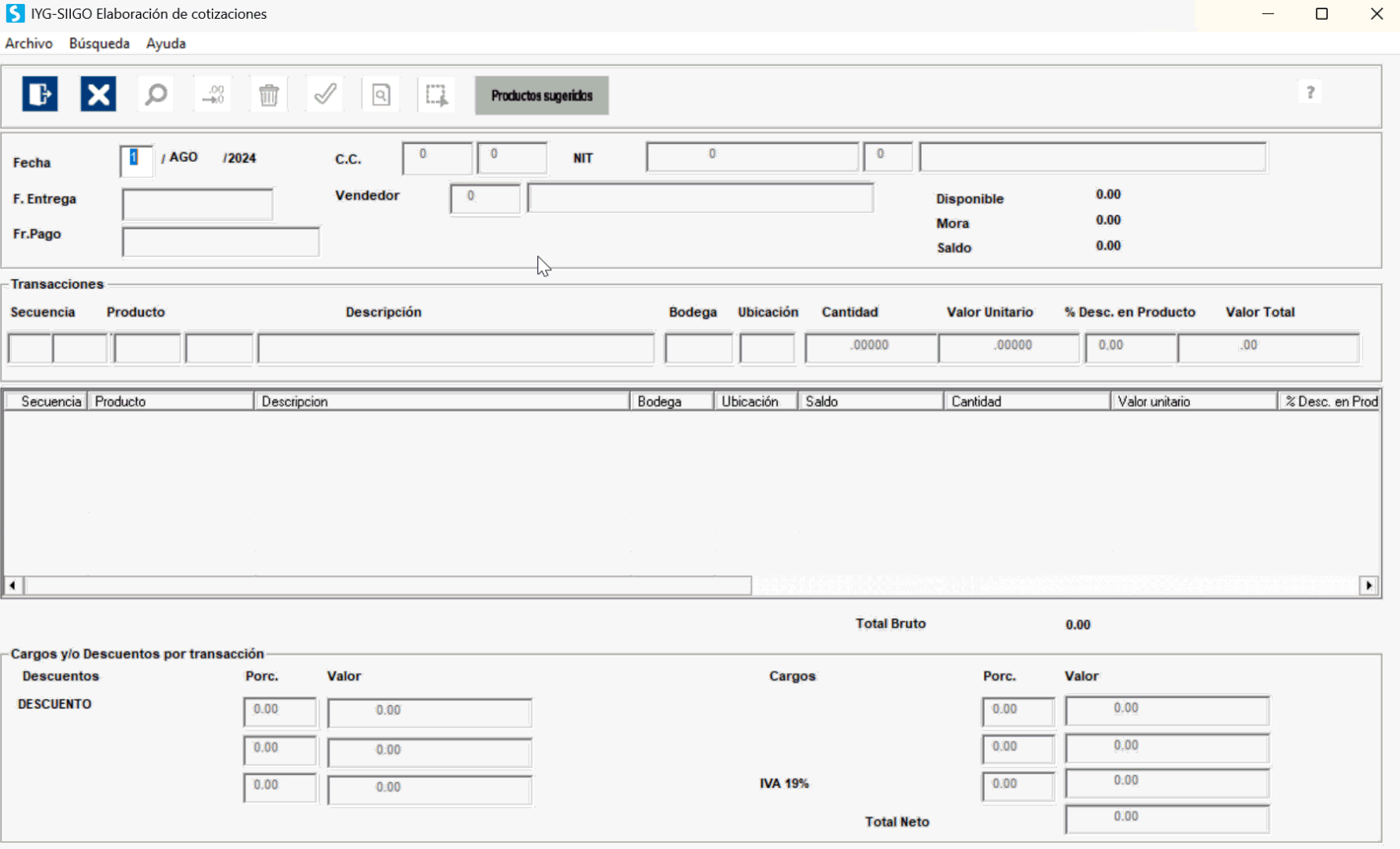This screenshot has width=1400, height=849.
Task: Click the second C.C. code field
Action: 512,157
